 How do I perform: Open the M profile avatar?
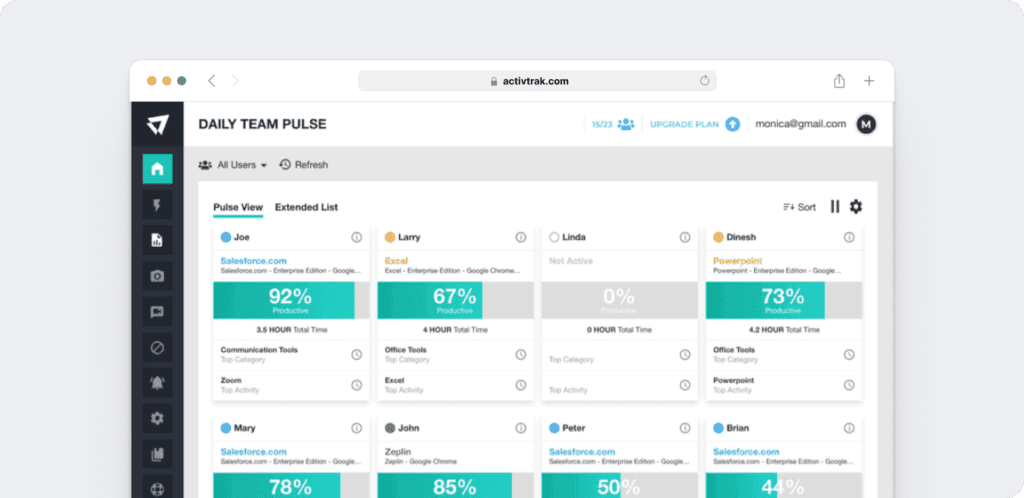[866, 124]
